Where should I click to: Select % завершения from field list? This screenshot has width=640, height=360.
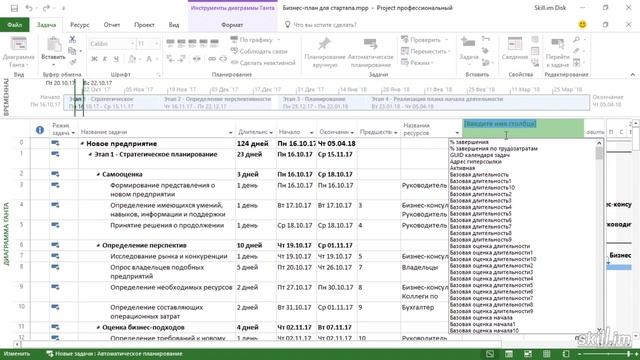(x=469, y=142)
